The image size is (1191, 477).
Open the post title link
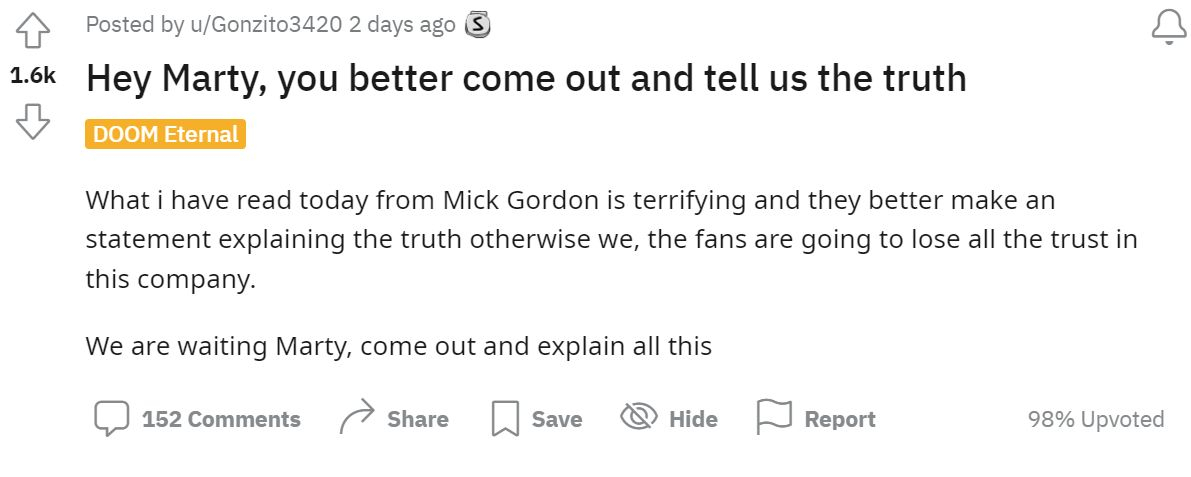pyautogui.click(x=526, y=78)
